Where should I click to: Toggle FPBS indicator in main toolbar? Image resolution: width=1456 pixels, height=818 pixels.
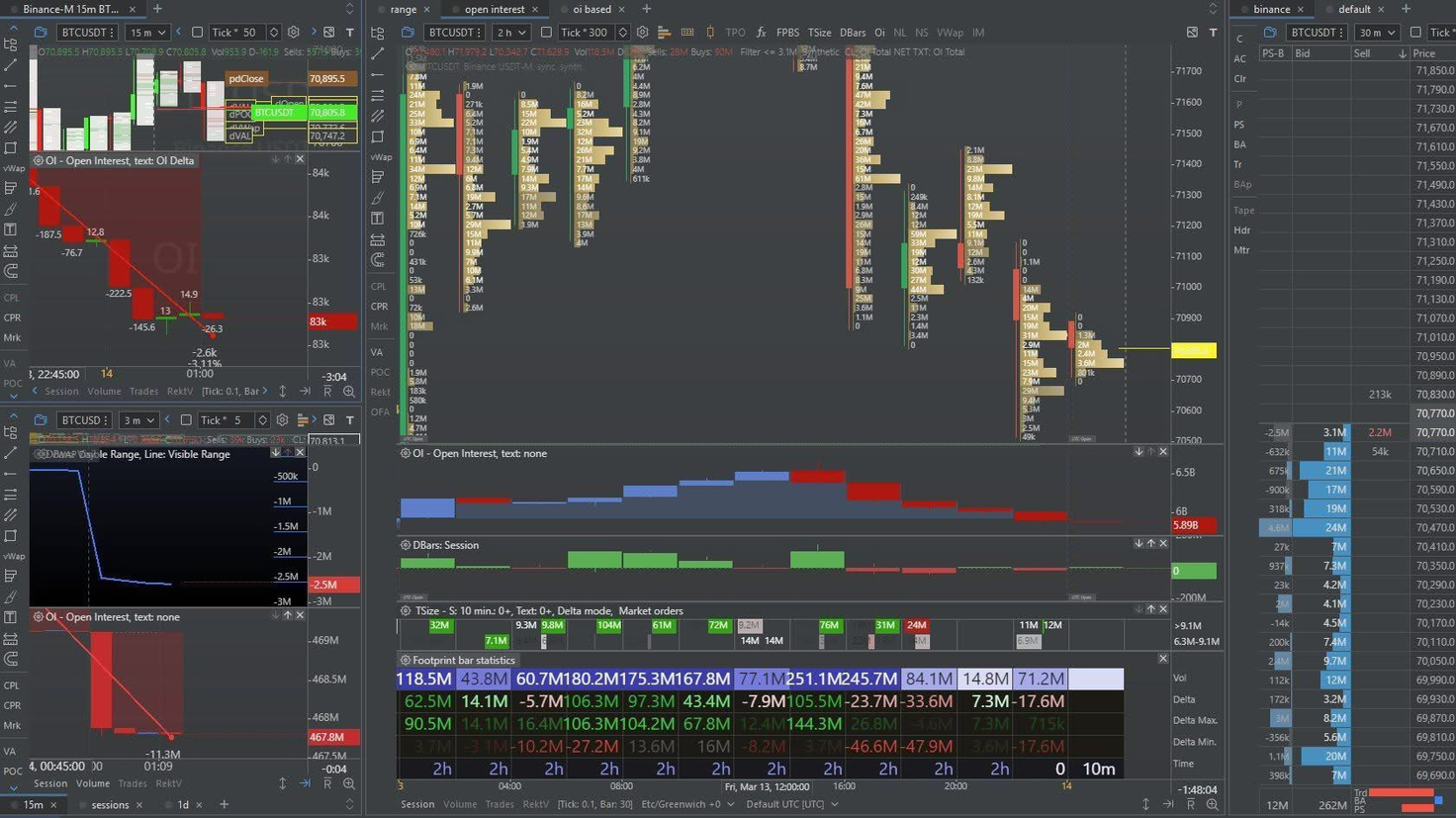point(787,33)
